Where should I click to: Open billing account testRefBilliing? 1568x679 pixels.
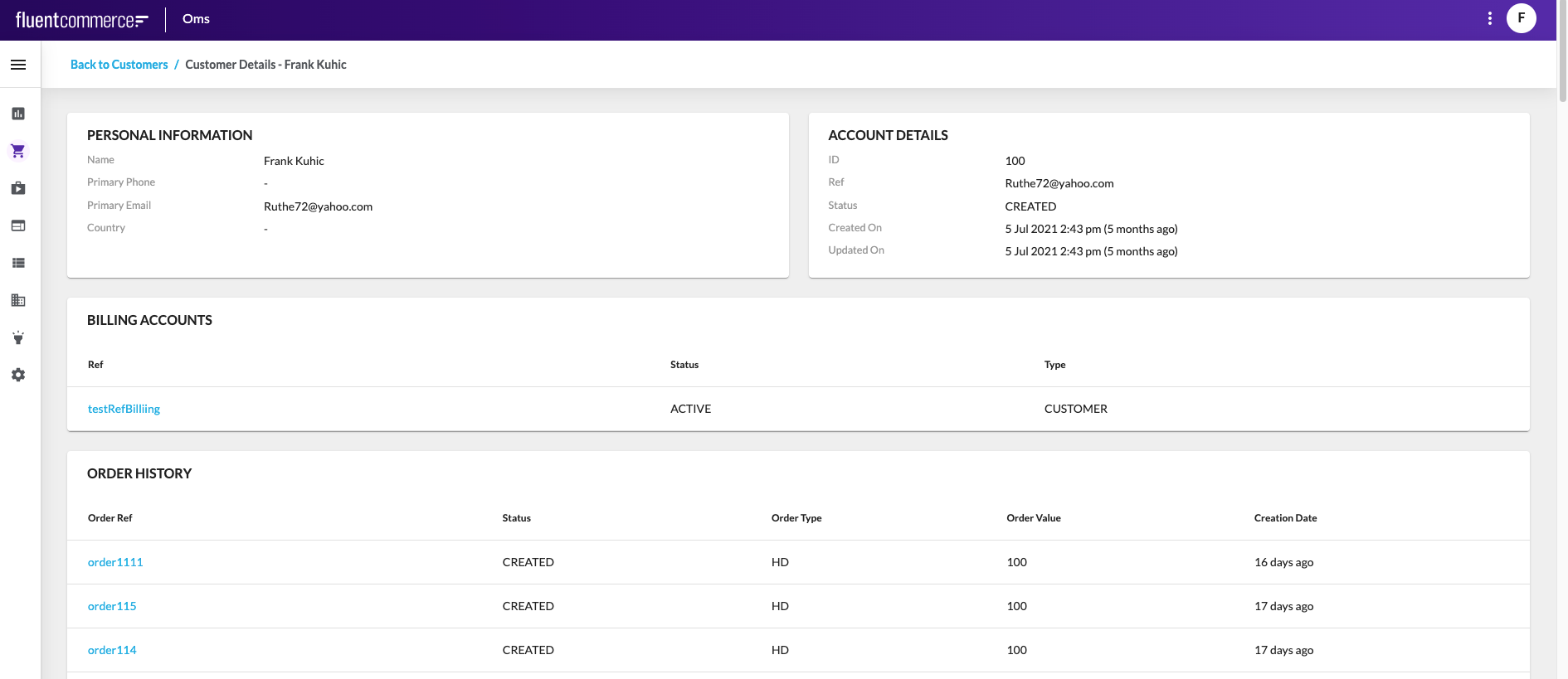pos(124,409)
